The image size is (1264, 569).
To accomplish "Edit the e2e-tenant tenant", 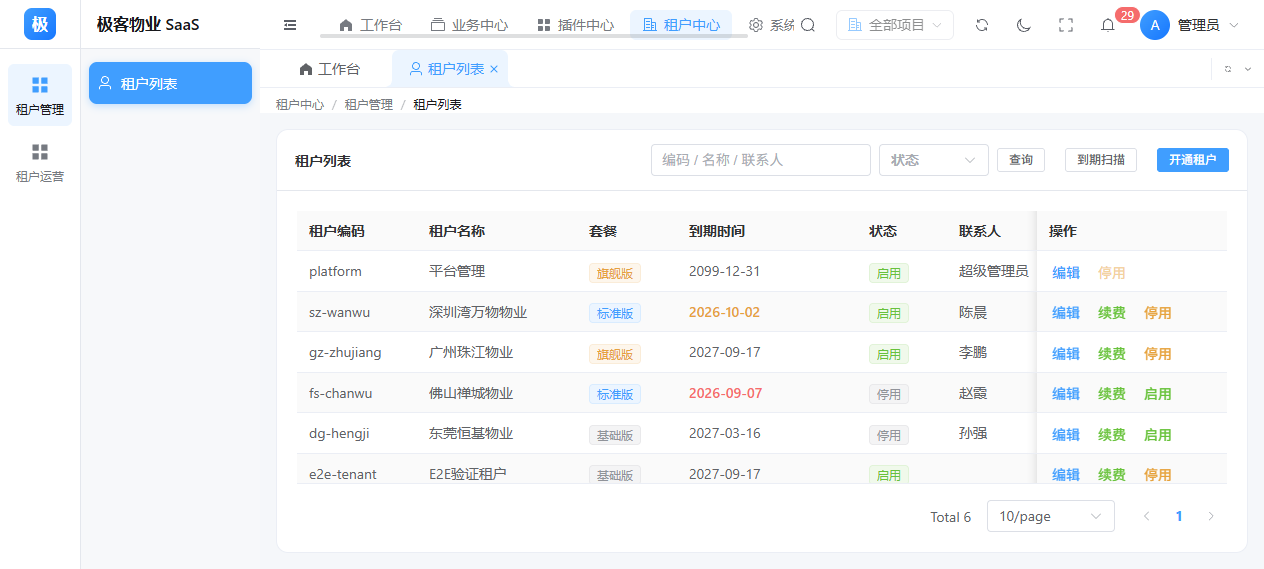I will click(1066, 475).
